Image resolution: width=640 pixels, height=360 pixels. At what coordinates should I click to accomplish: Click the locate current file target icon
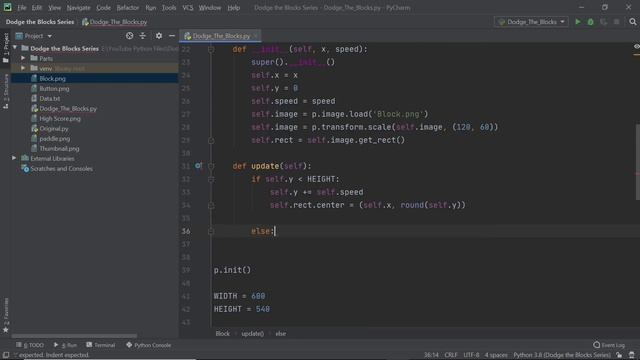(x=129, y=36)
